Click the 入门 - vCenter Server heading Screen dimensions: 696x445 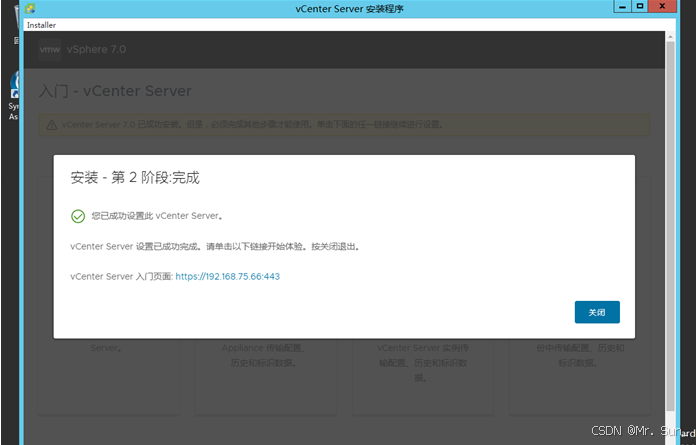(115, 91)
